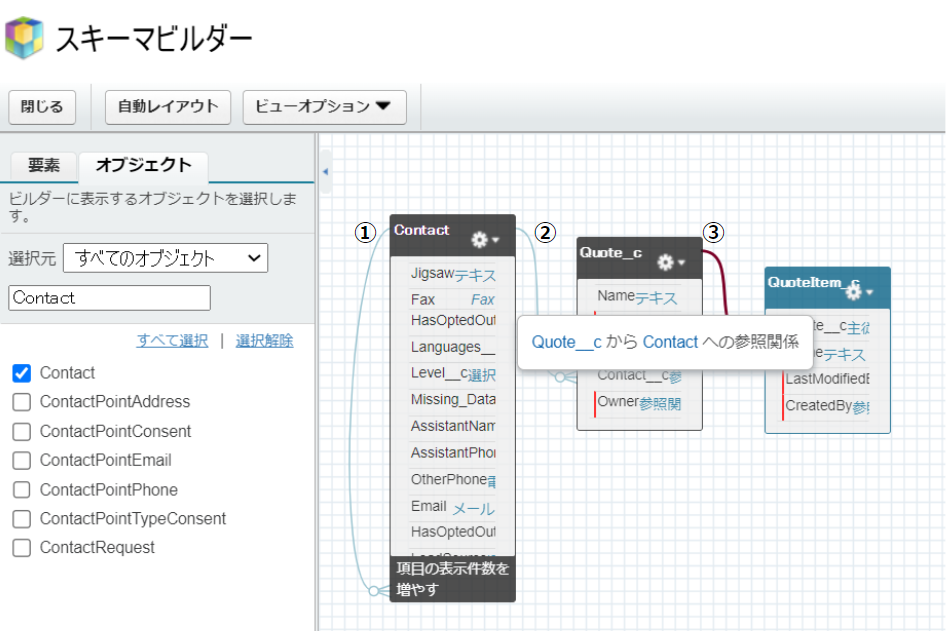
Task: Select the Quote__c object header
Action: (640, 258)
